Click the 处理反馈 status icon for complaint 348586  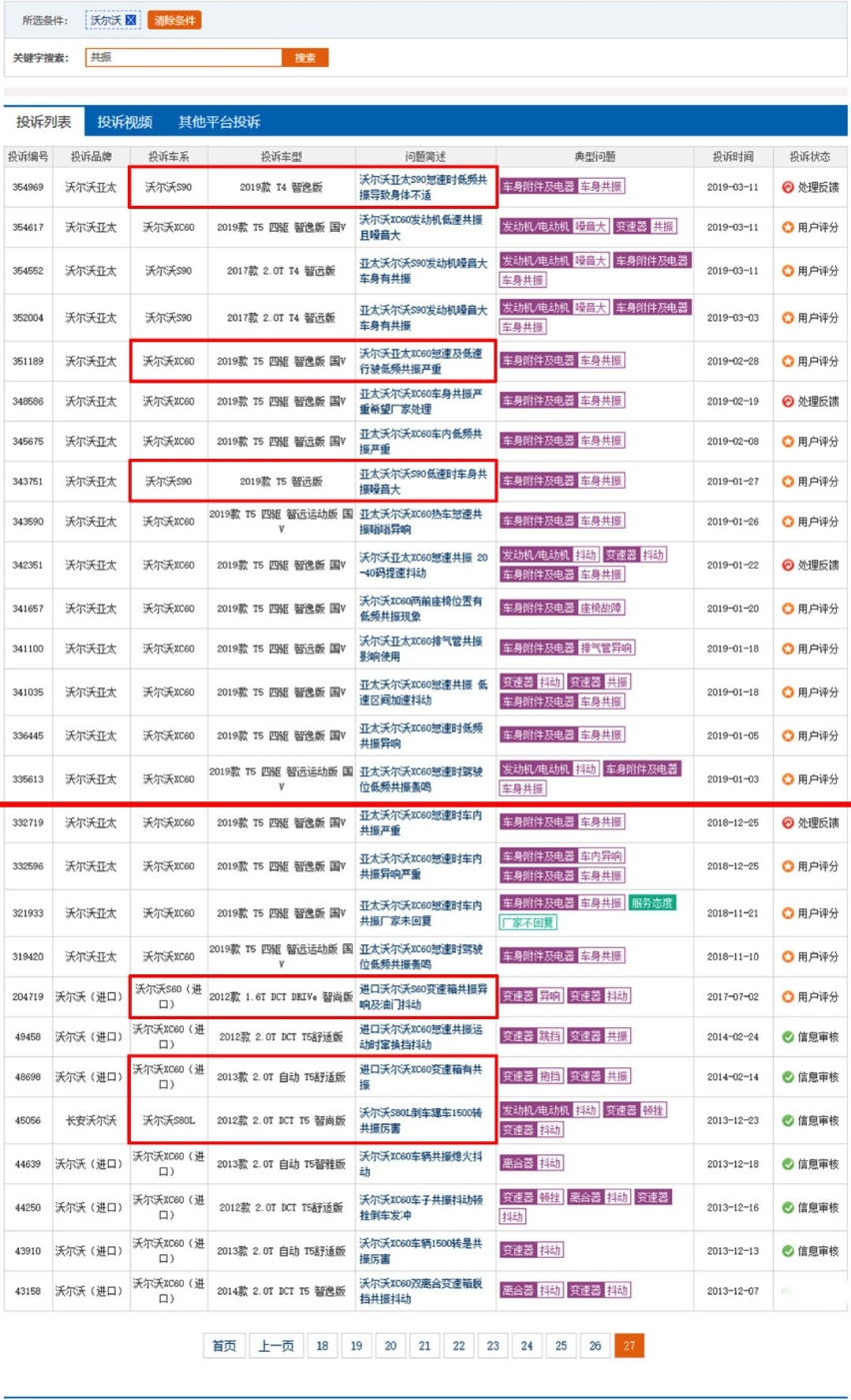787,401
